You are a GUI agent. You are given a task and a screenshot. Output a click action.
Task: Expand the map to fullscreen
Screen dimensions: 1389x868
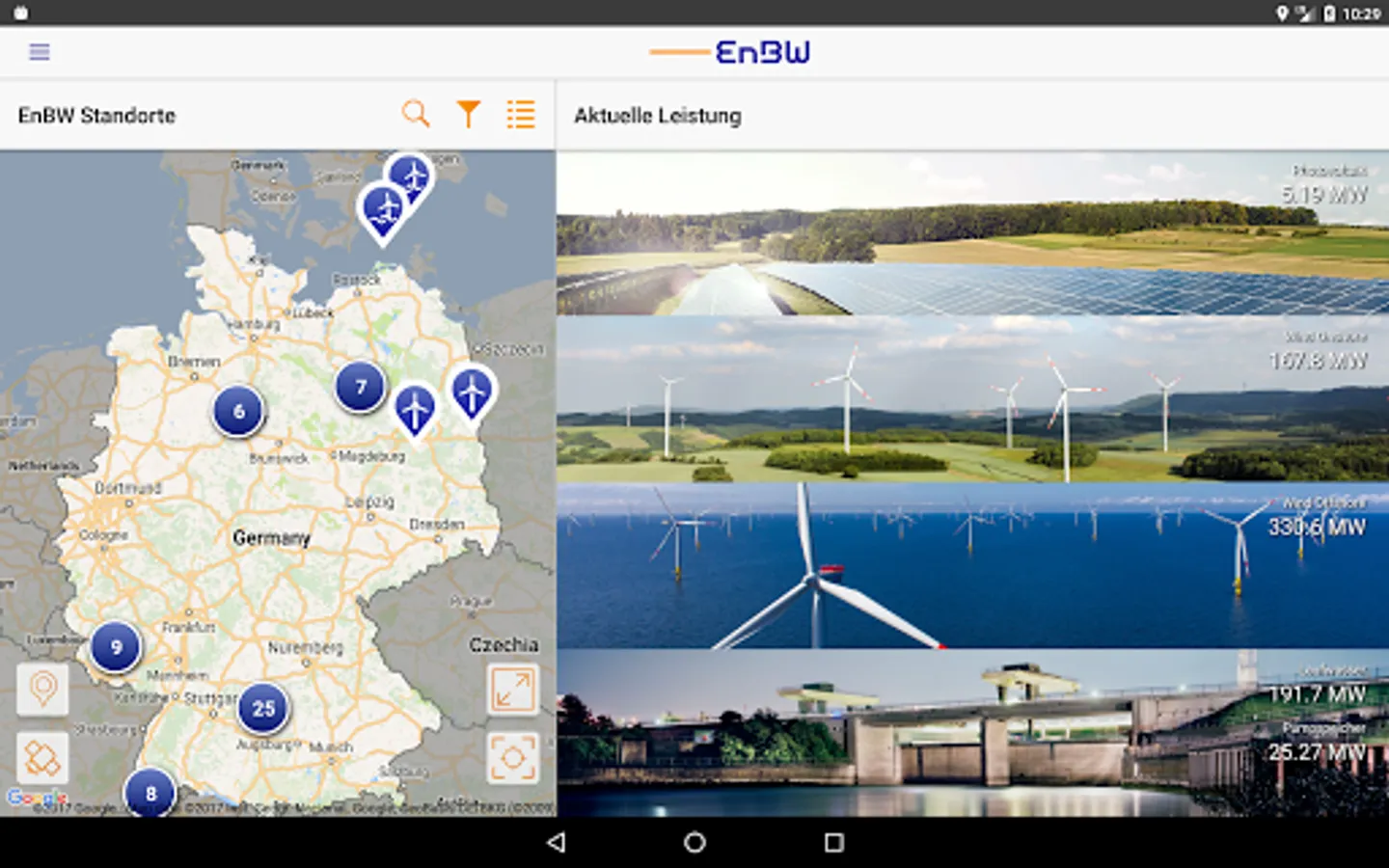click(x=512, y=689)
